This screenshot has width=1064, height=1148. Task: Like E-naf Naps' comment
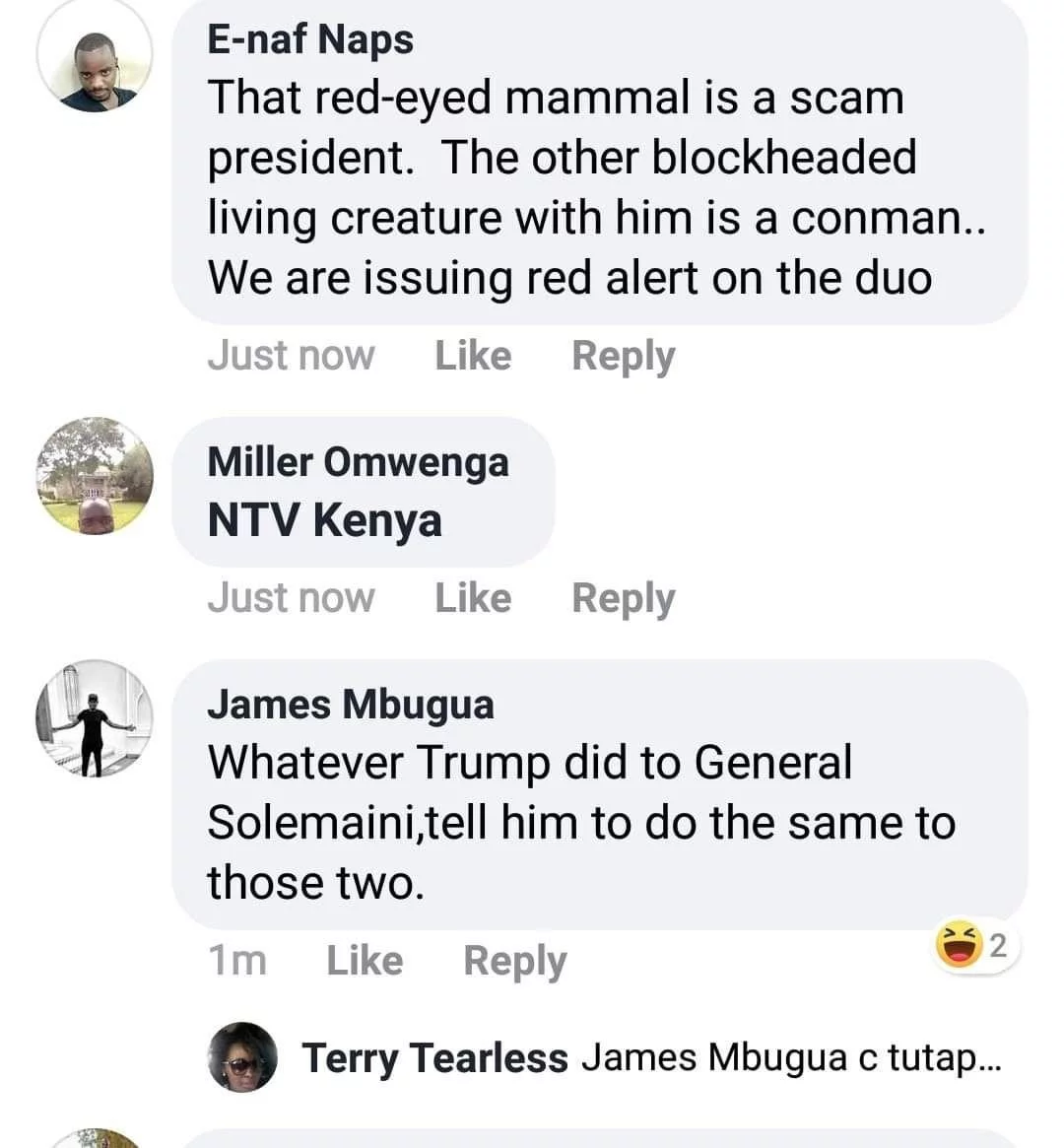click(473, 356)
